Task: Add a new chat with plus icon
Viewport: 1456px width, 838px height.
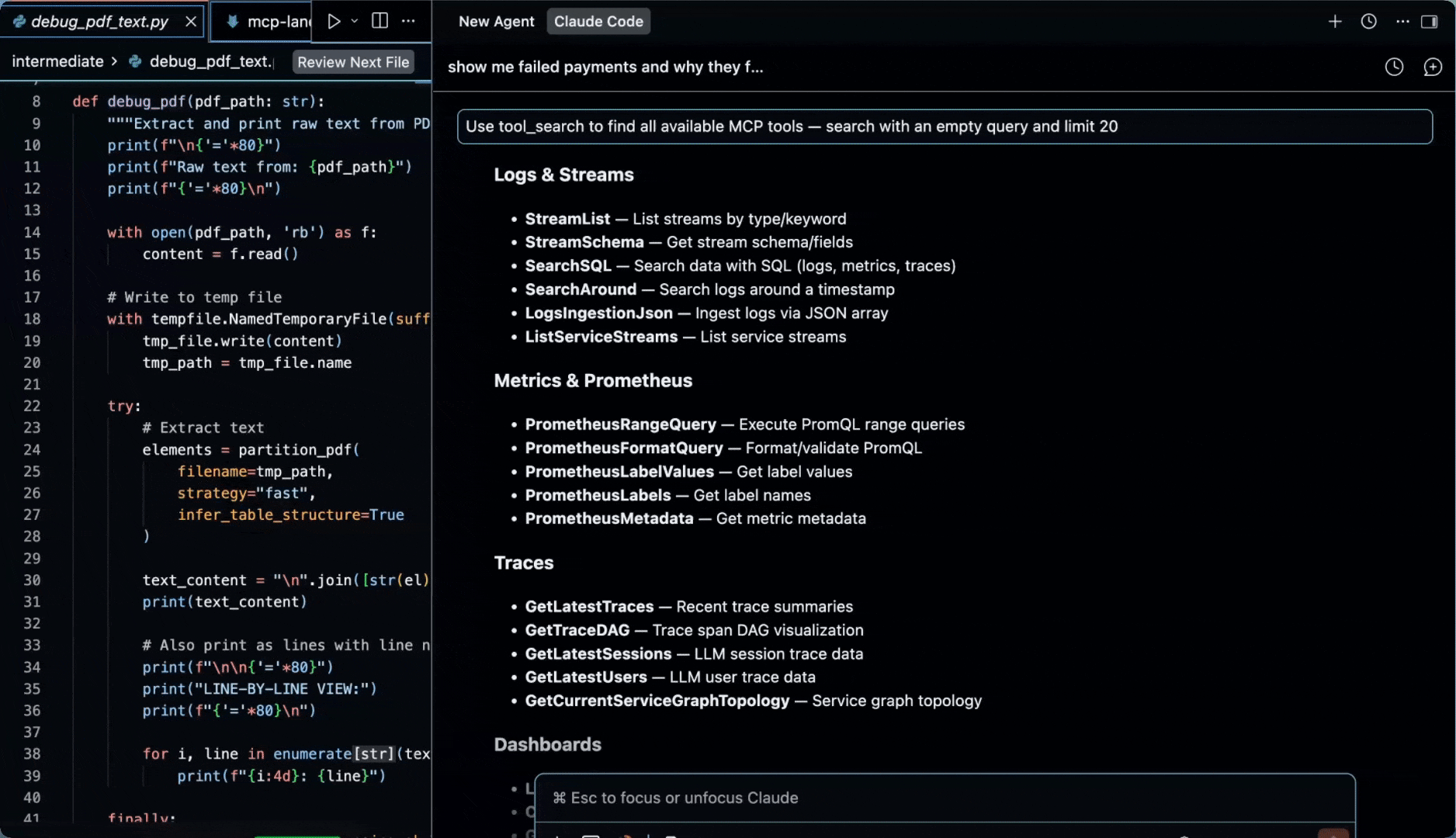Action: pos(1335,22)
